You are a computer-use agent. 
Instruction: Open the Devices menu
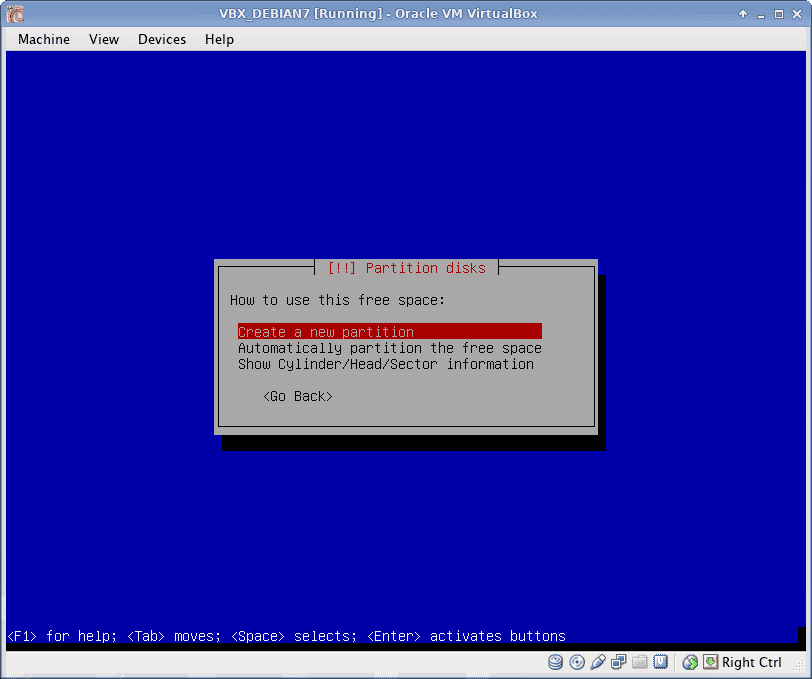pos(162,39)
